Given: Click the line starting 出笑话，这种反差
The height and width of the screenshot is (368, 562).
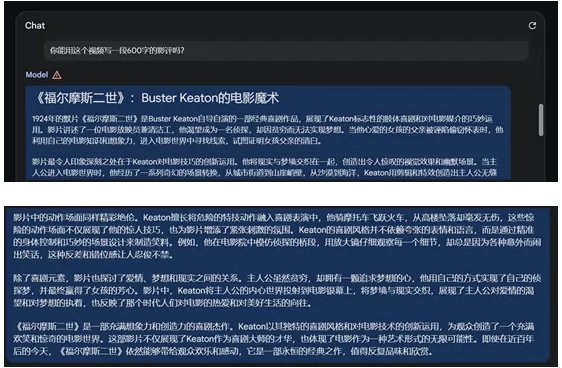Looking at the screenshot, I should 93,255.
